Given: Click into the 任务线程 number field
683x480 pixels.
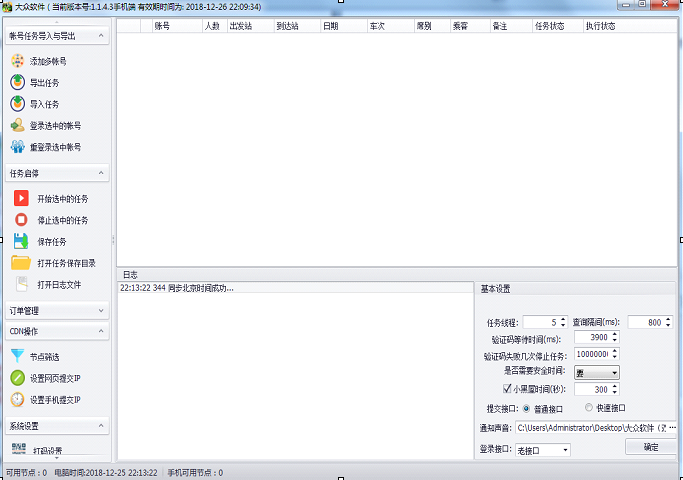Looking at the screenshot, I should pos(541,322).
